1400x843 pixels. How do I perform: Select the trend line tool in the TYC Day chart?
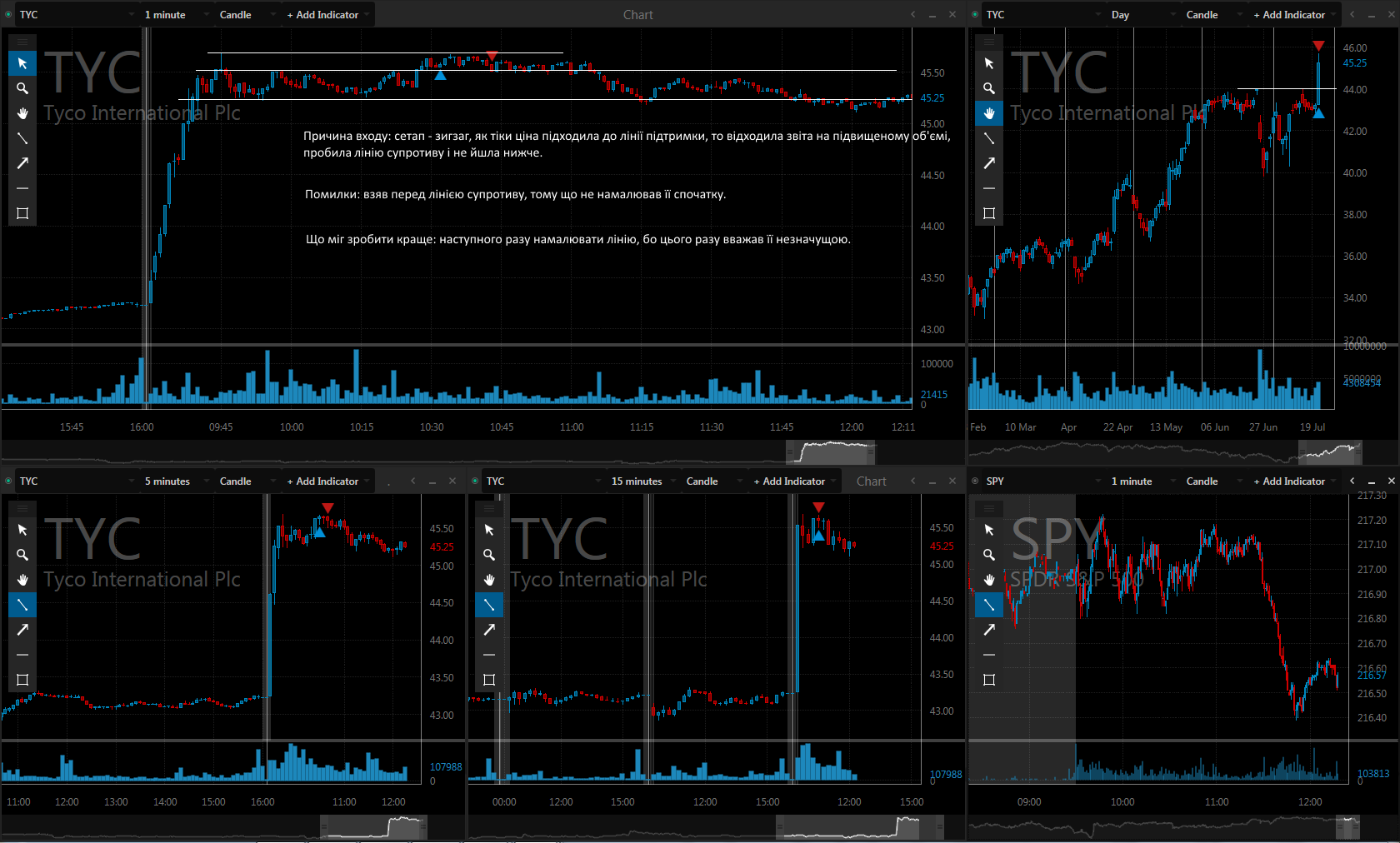pyautogui.click(x=989, y=138)
